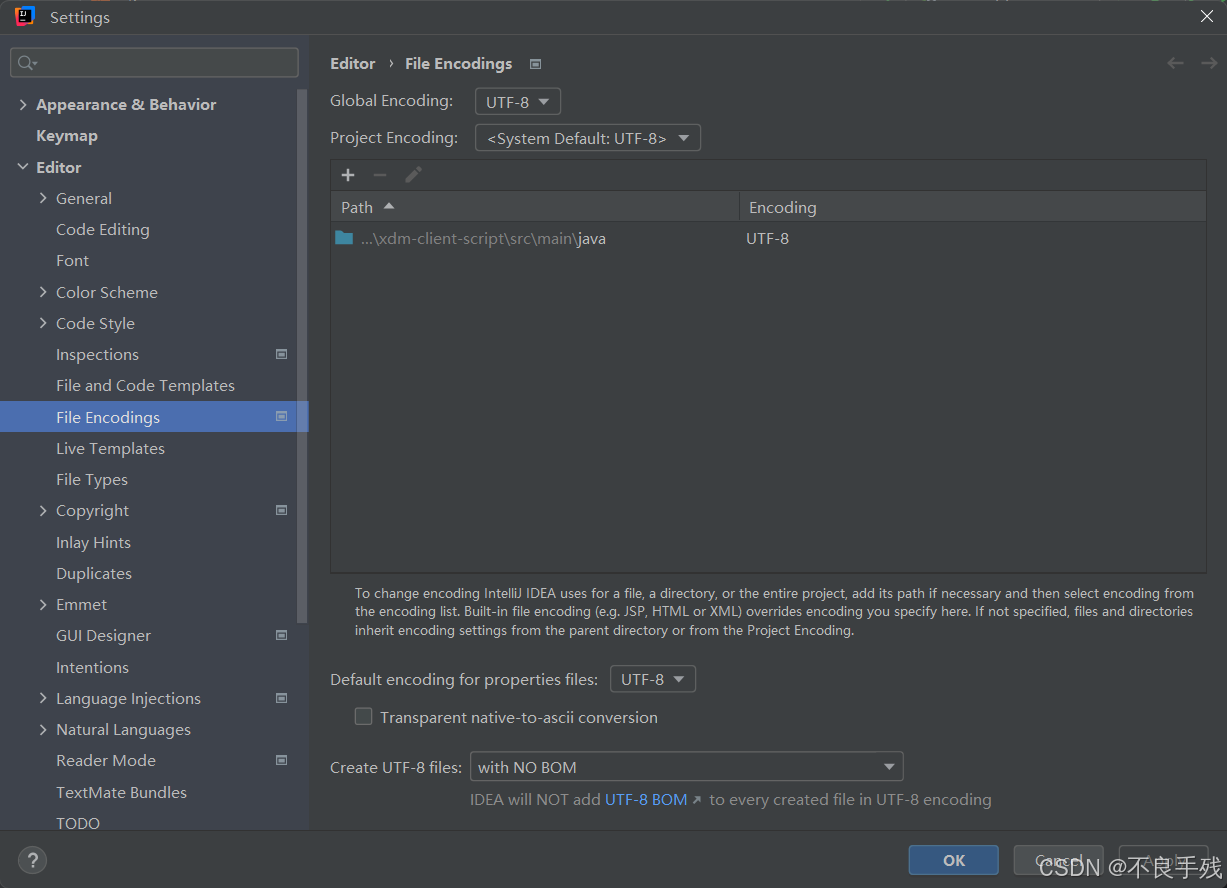Expand the Code Style node
This screenshot has height=888, width=1227.
43,323
